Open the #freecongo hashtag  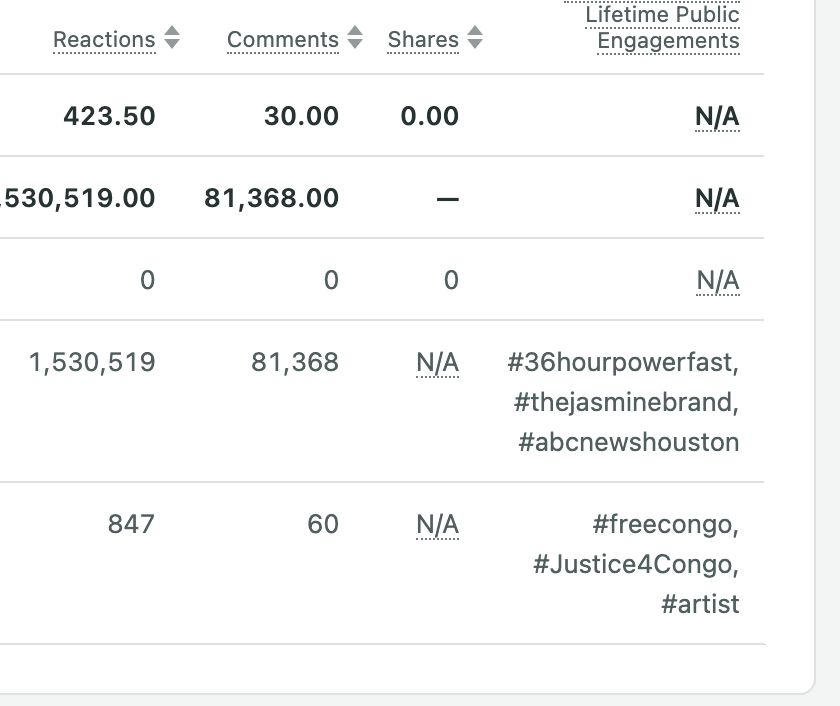pyautogui.click(x=664, y=524)
